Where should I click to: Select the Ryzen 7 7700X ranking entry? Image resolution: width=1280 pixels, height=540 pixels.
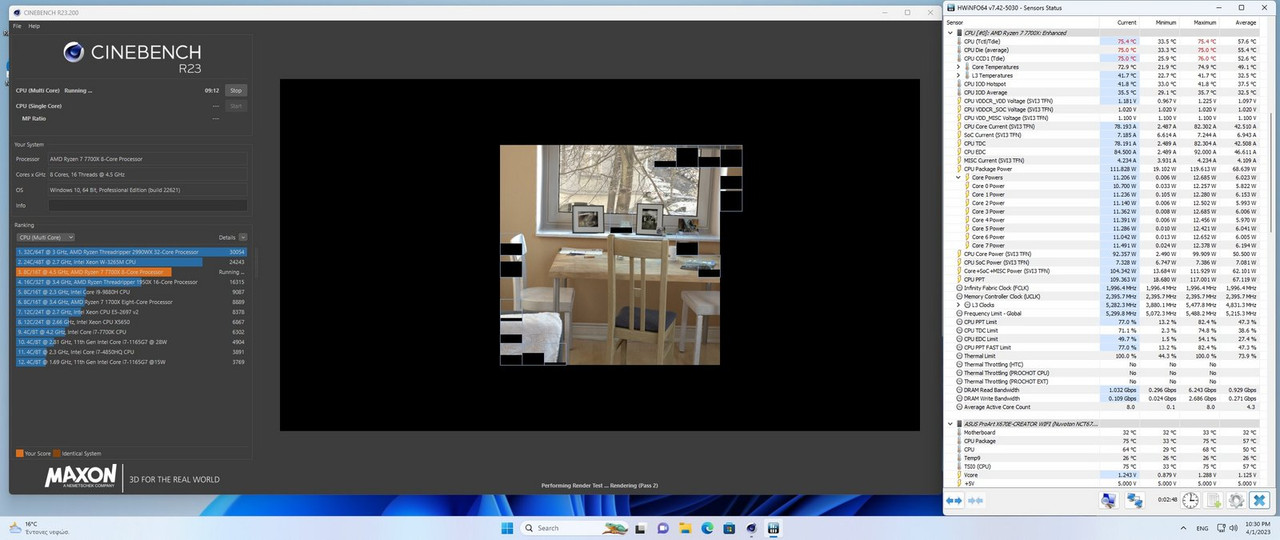click(x=131, y=272)
